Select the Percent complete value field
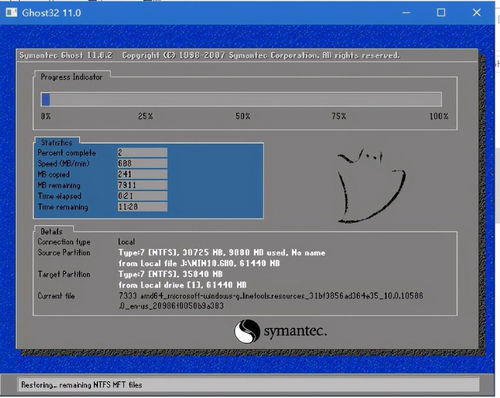Image resolution: width=500 pixels, height=398 pixels. pos(142,153)
